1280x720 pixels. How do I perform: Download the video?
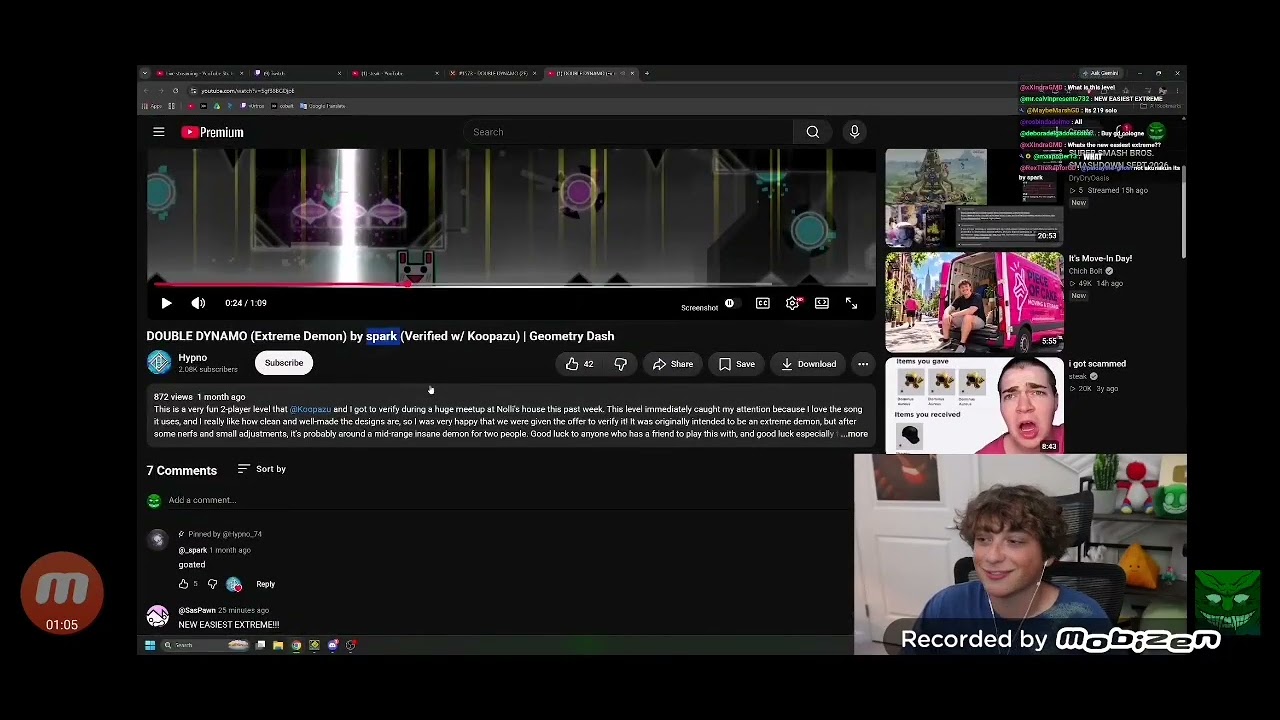coord(809,364)
